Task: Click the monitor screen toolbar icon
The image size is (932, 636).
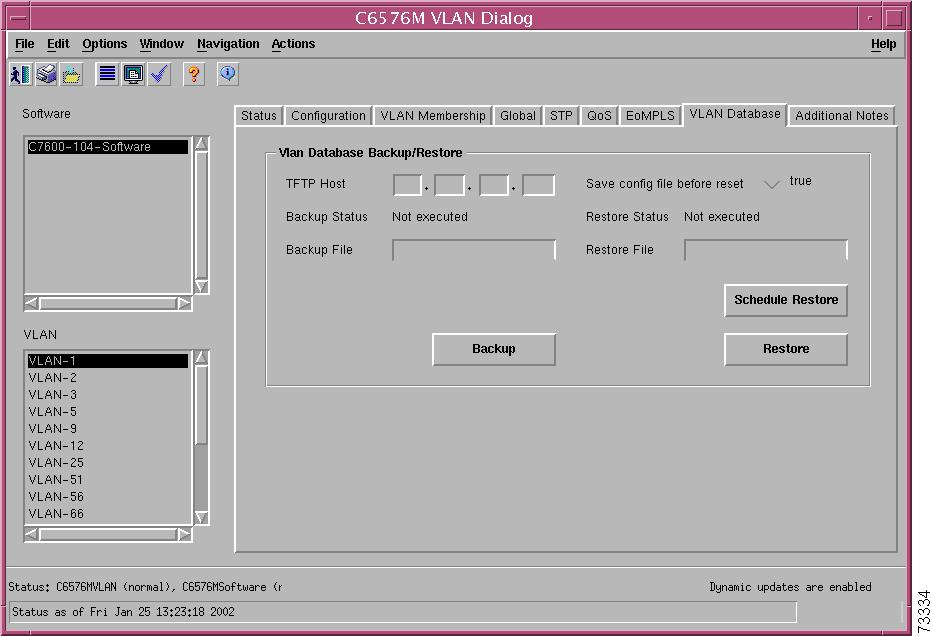Action: click(133, 74)
